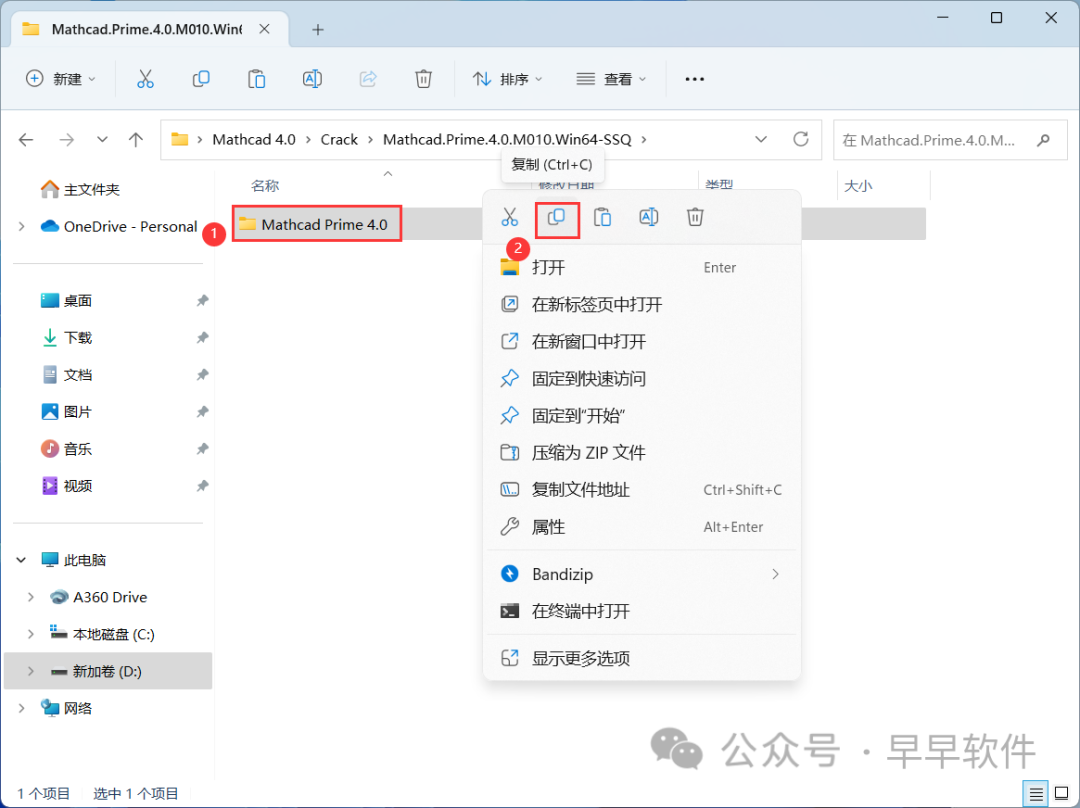Click Cut icon in context menu
This screenshot has width=1080, height=808.
(510, 218)
